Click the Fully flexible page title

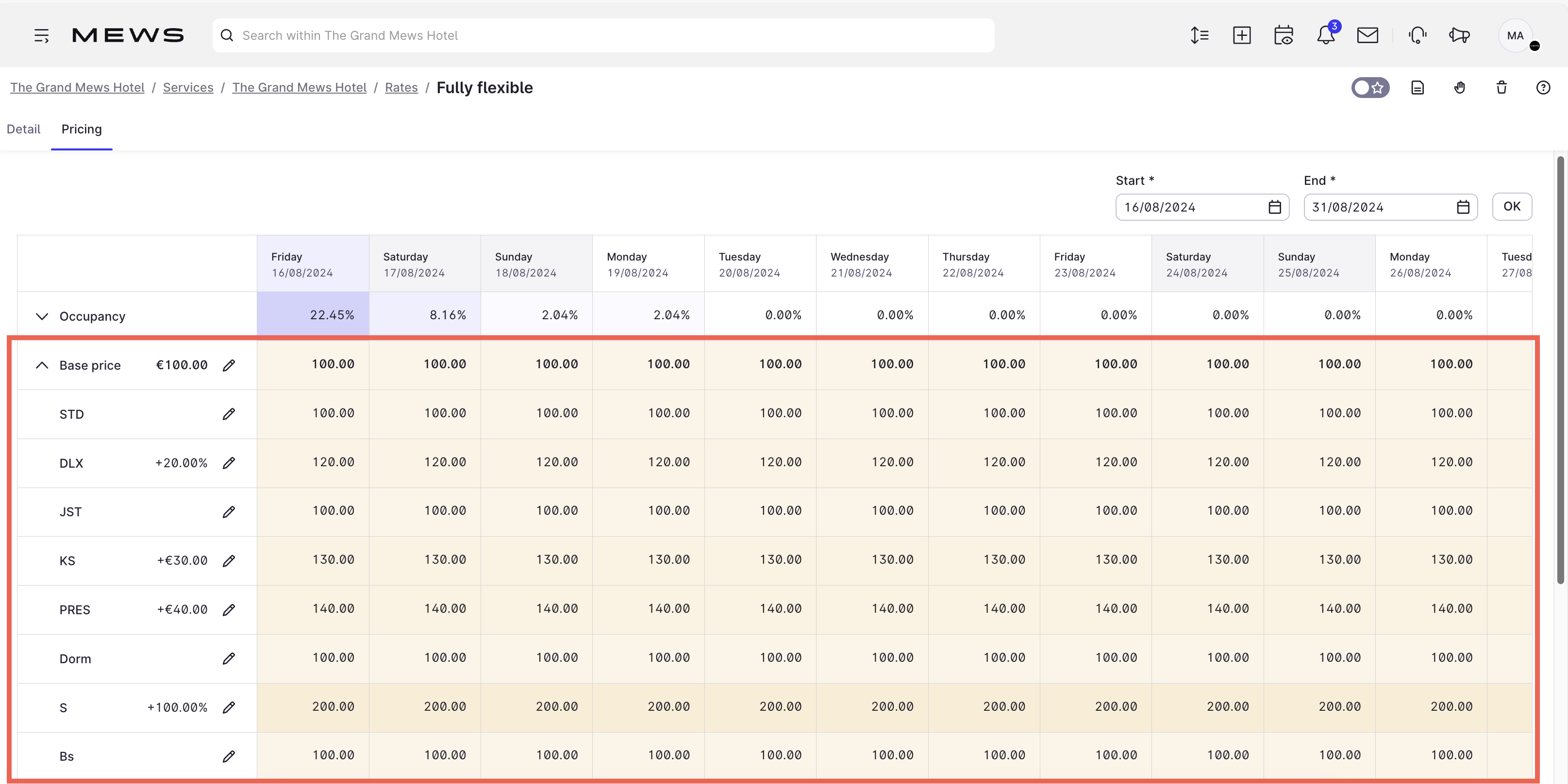(484, 88)
